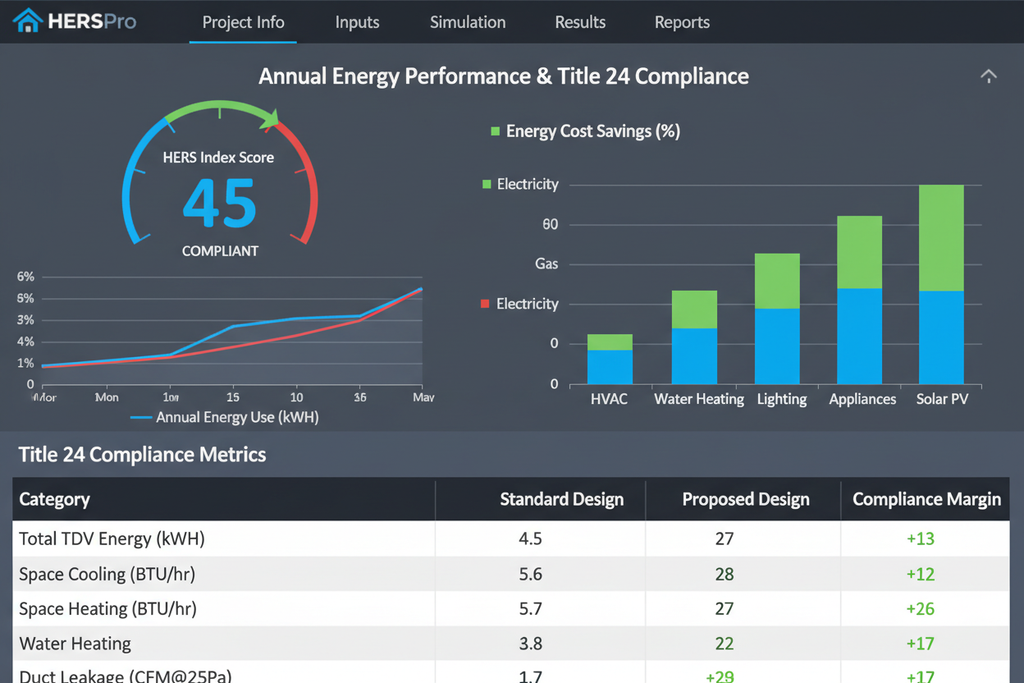Click the 22 Proposed Design value

[x=724, y=644]
